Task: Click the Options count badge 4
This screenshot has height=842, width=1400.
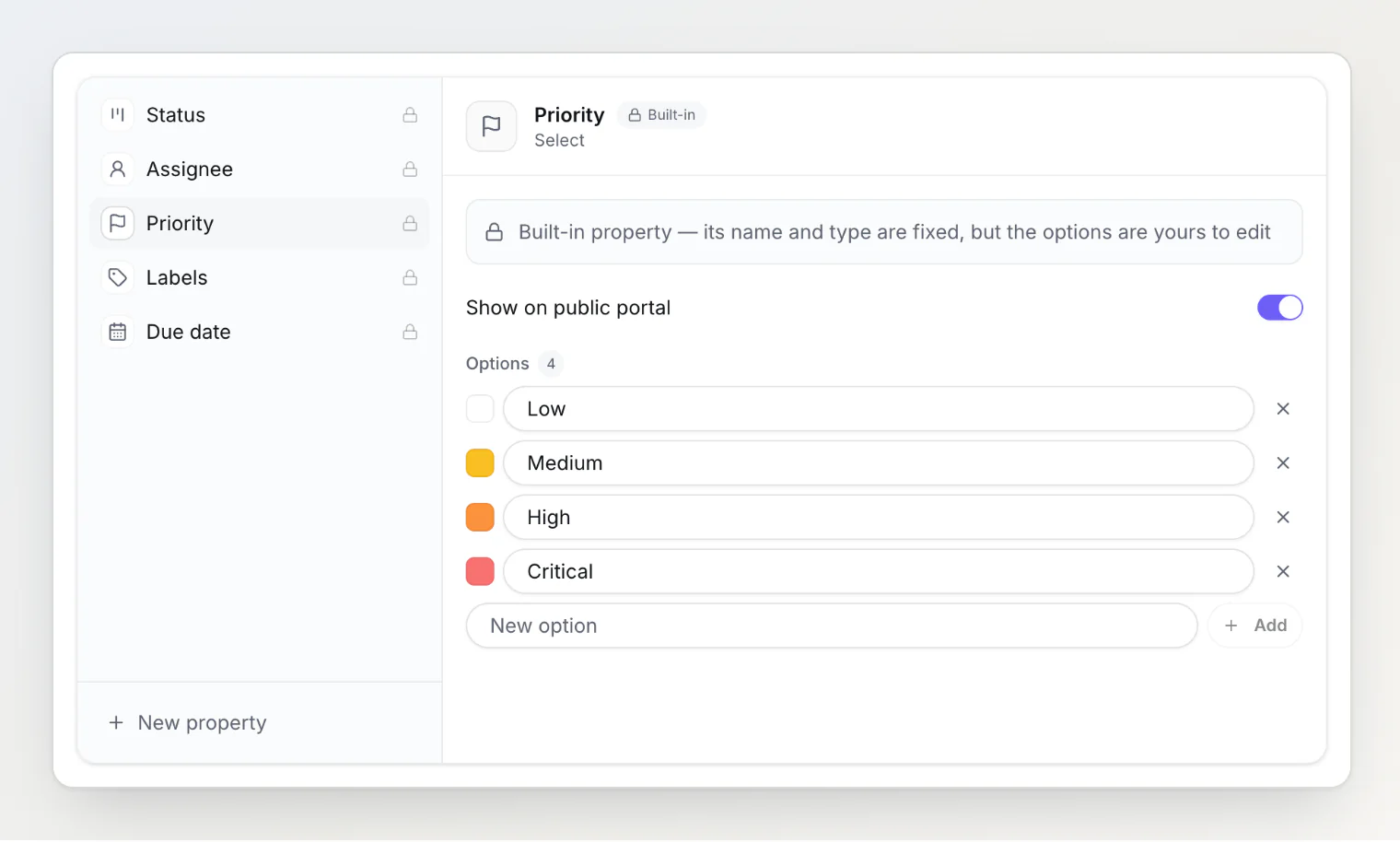Action: (551, 364)
